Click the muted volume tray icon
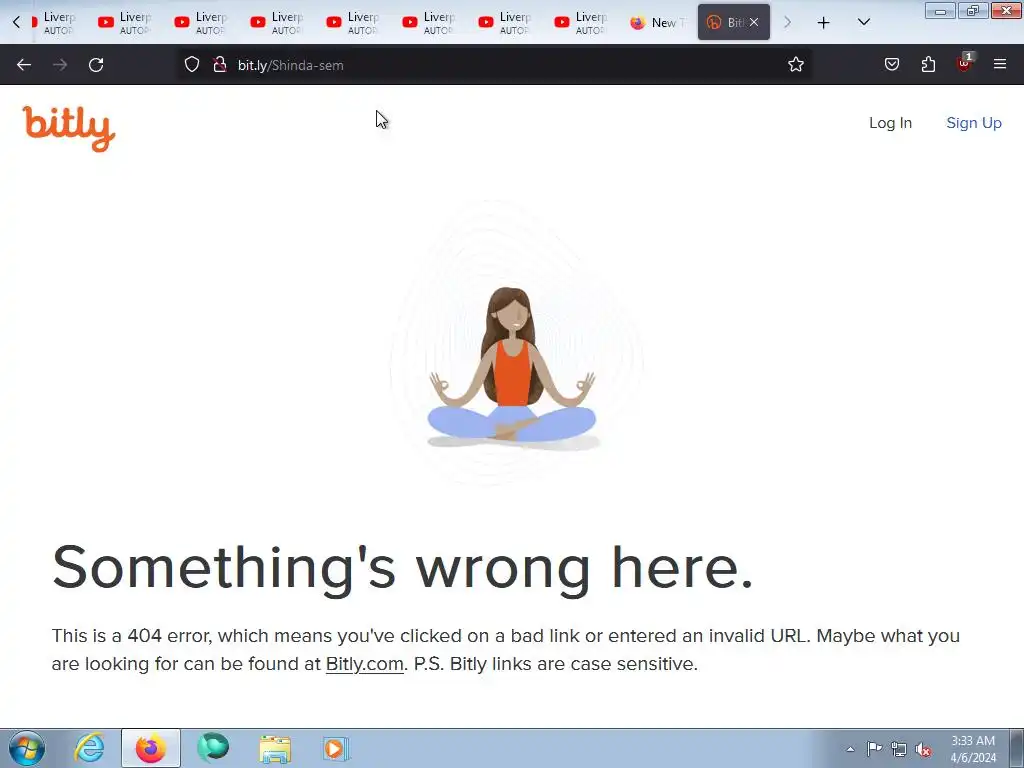 point(923,749)
